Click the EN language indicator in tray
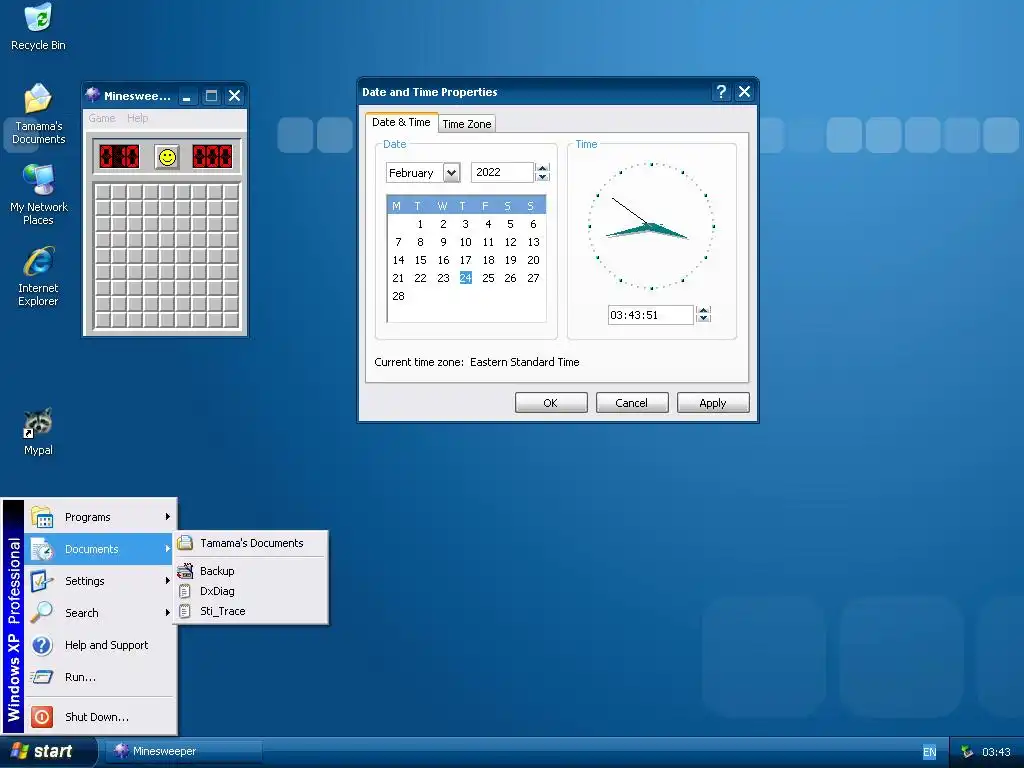 point(929,752)
